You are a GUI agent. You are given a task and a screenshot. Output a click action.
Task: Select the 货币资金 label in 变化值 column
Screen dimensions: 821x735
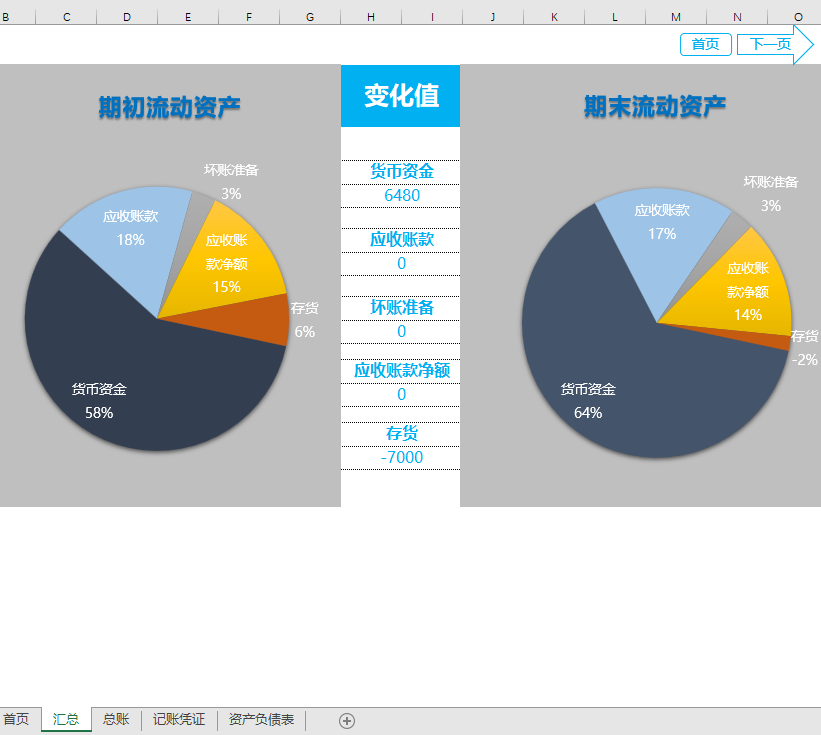click(x=401, y=172)
